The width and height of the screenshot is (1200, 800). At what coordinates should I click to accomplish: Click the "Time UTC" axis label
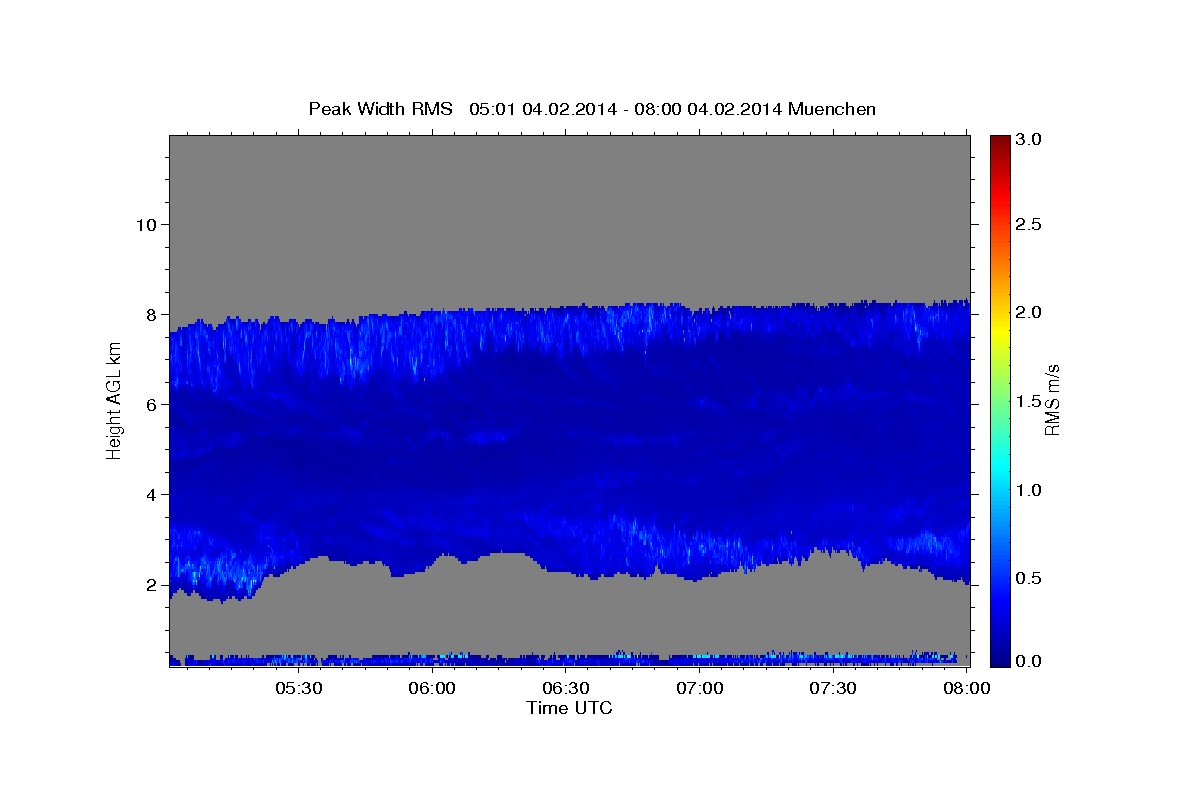coord(569,708)
